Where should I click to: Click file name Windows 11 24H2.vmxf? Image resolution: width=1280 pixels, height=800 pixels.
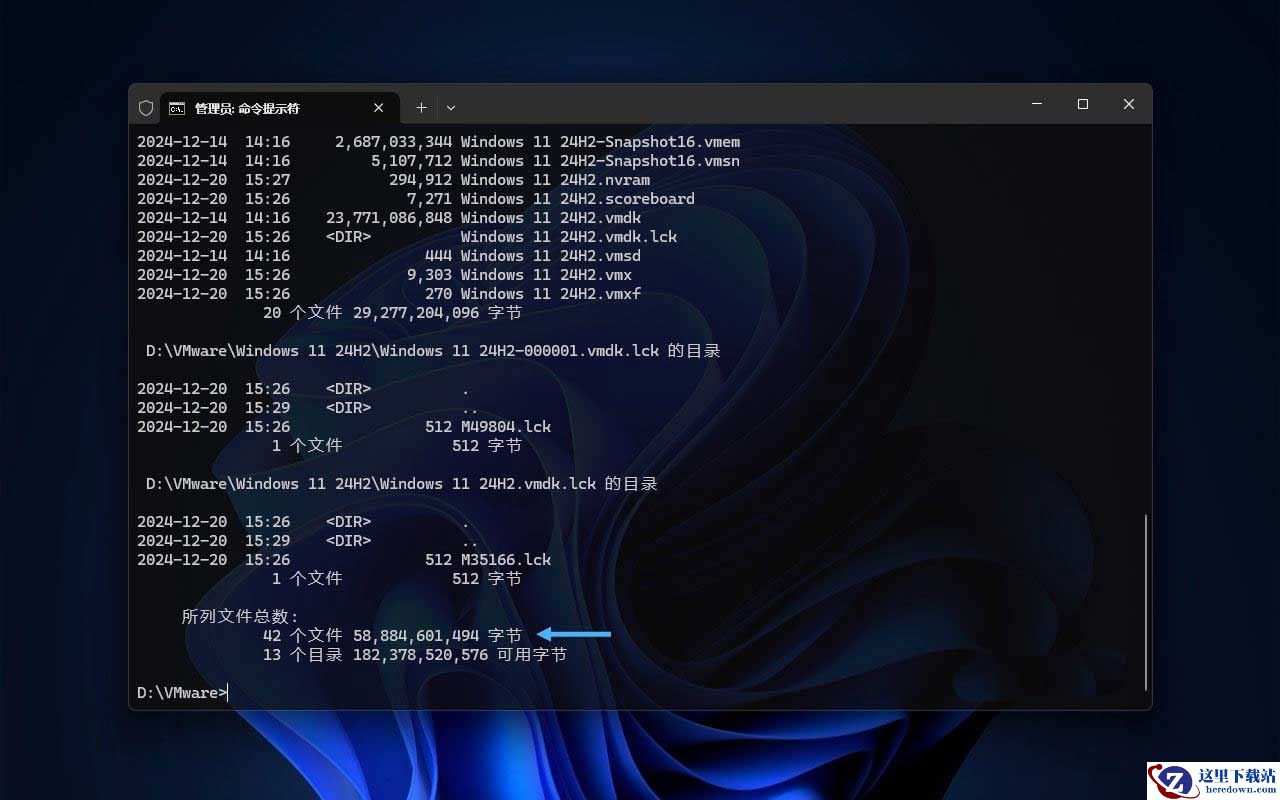(551, 294)
